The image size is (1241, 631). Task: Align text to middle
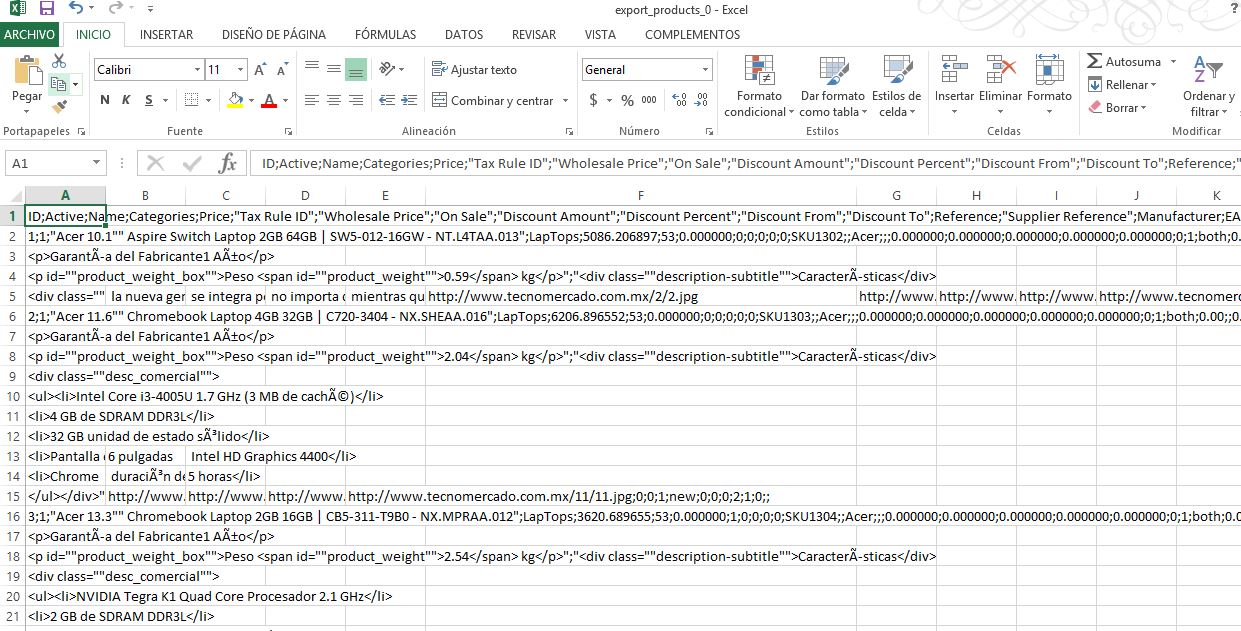pyautogui.click(x=333, y=70)
